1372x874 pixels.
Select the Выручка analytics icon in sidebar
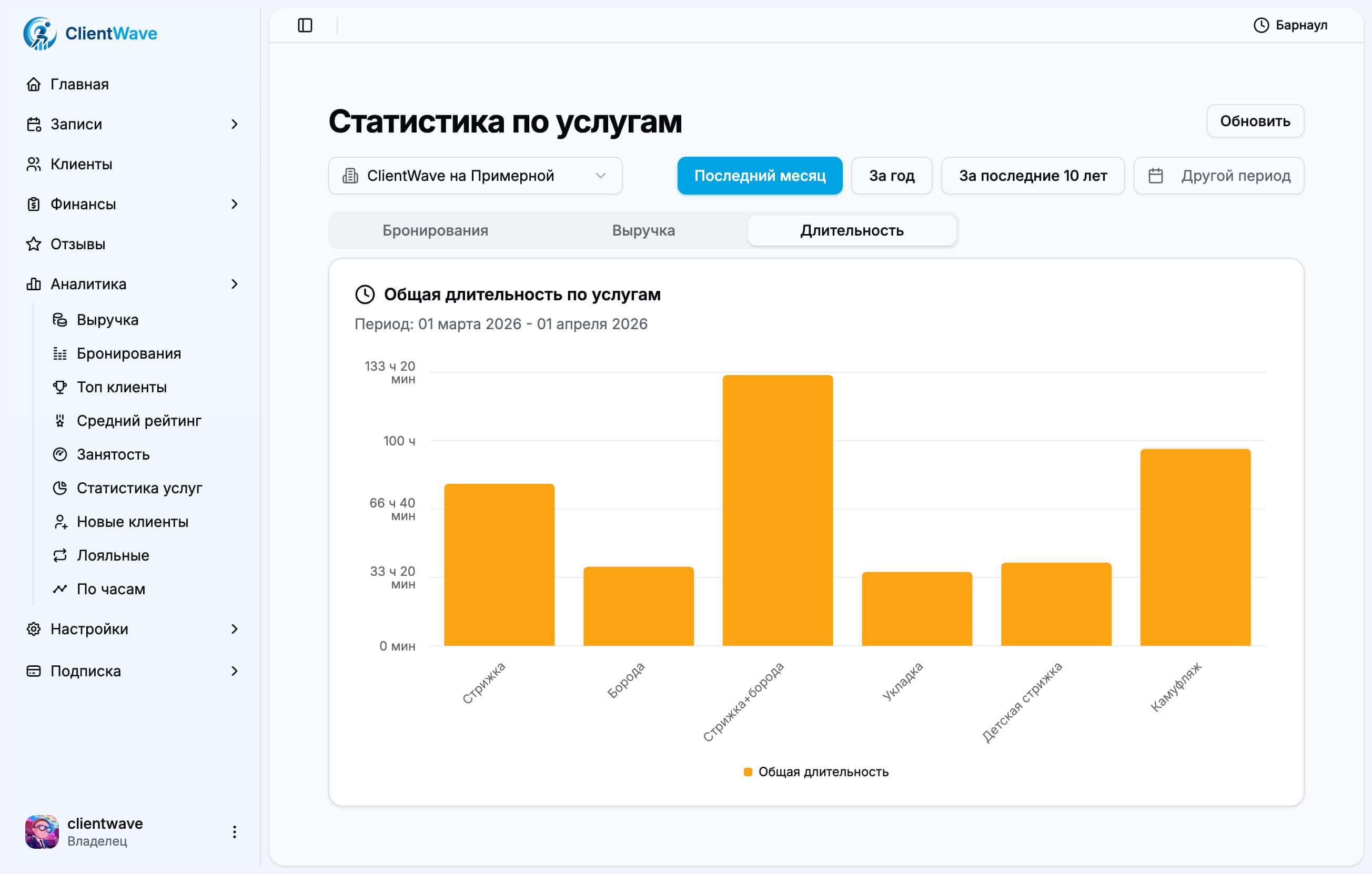click(x=60, y=319)
